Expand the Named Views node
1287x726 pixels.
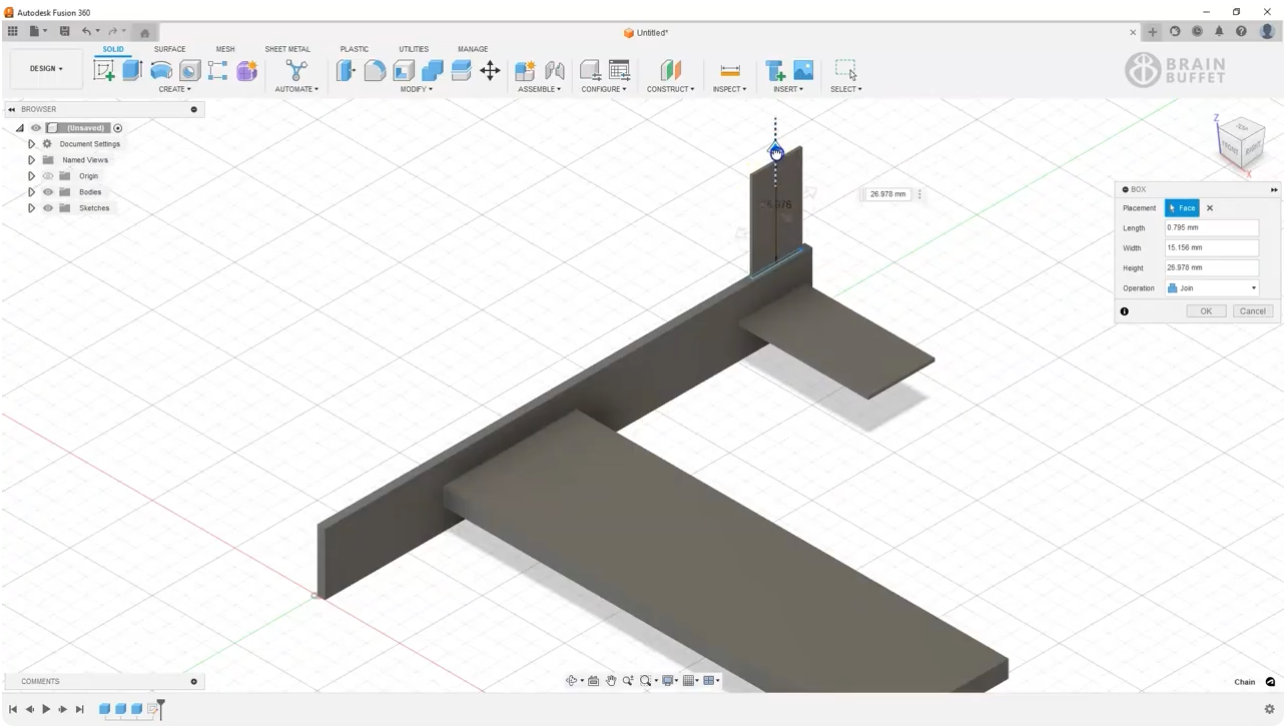pyautogui.click(x=31, y=160)
